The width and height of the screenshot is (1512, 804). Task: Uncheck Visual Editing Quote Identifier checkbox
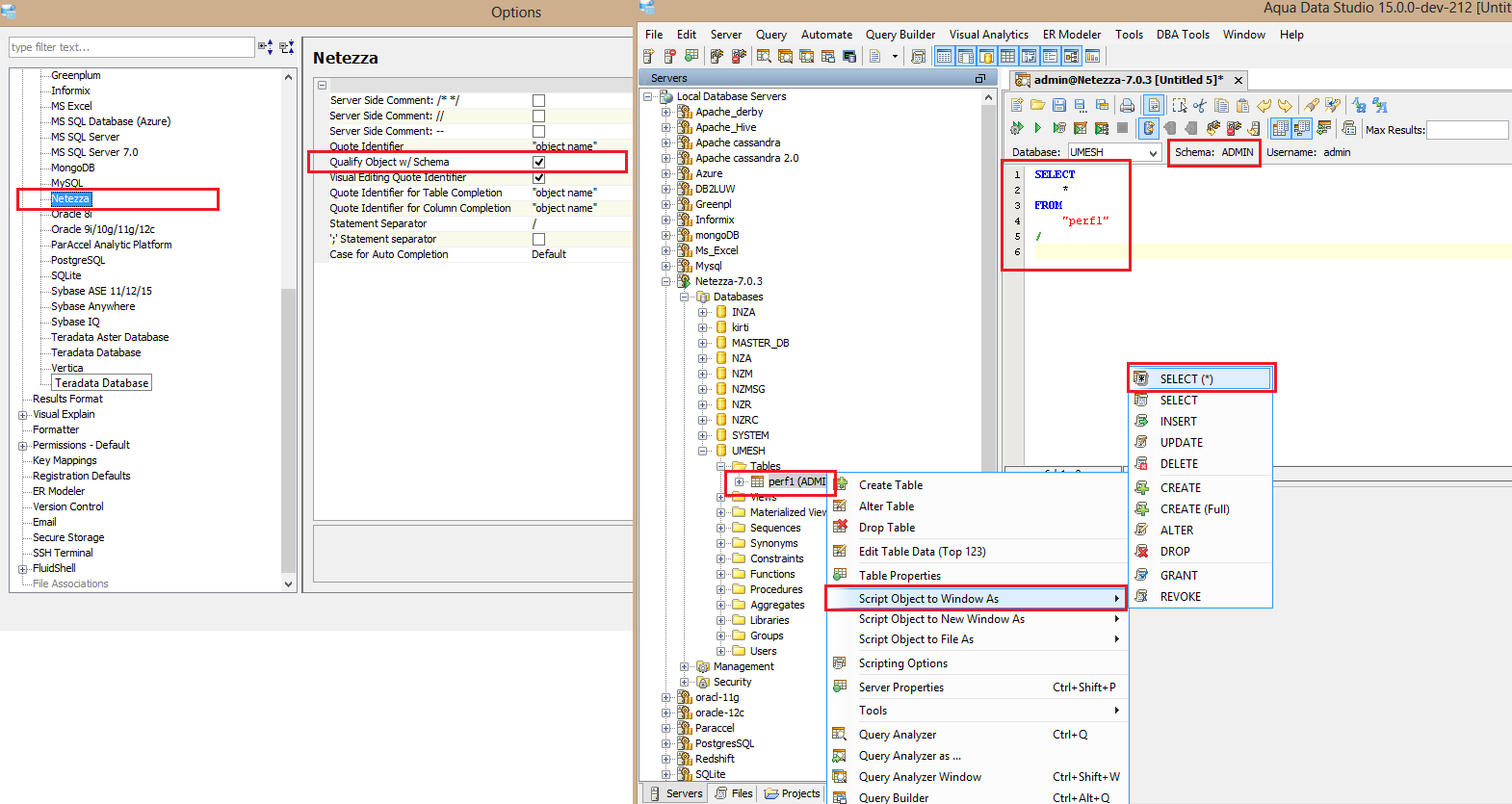(x=538, y=177)
